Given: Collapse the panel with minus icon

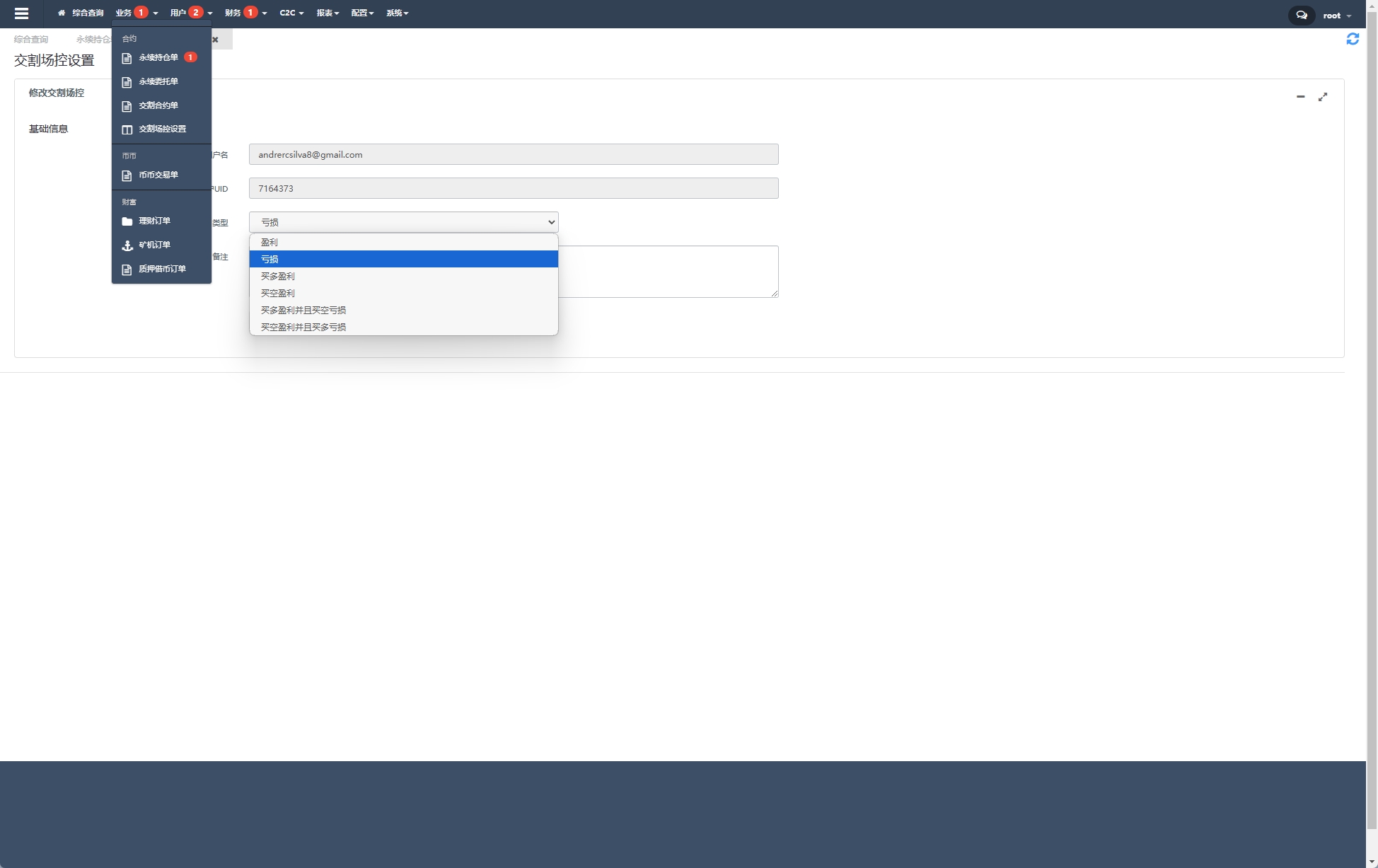Looking at the screenshot, I should pyautogui.click(x=1299, y=97).
